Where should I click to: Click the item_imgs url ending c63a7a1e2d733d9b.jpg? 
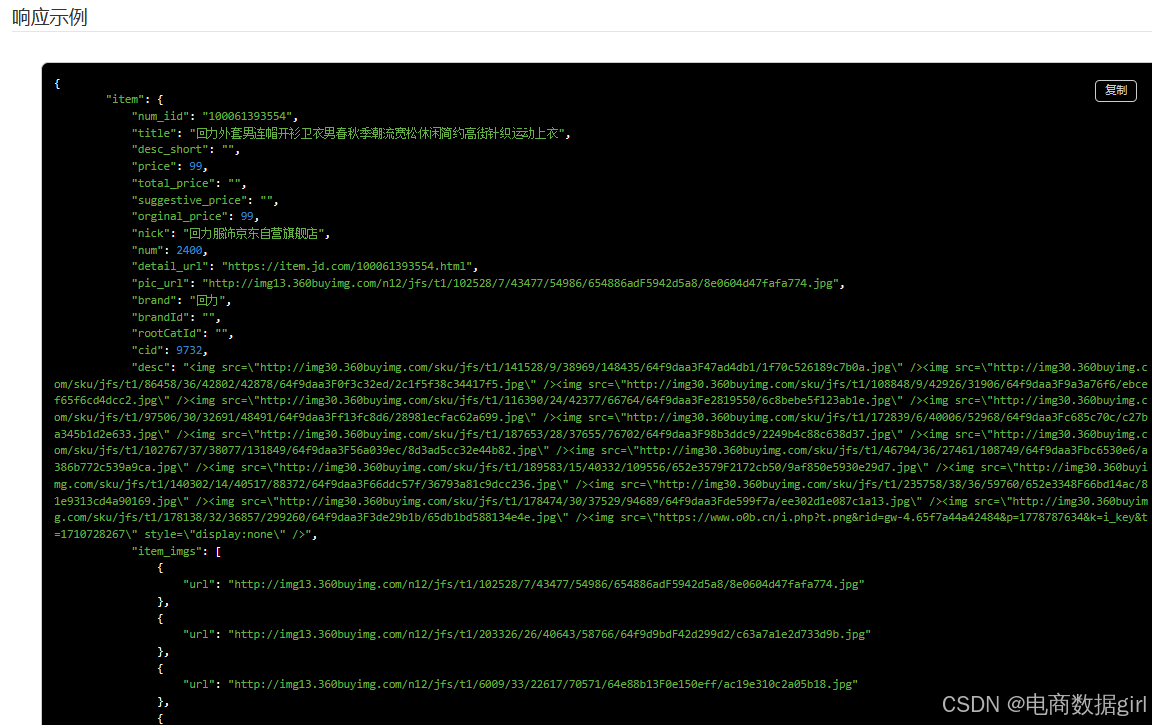549,634
